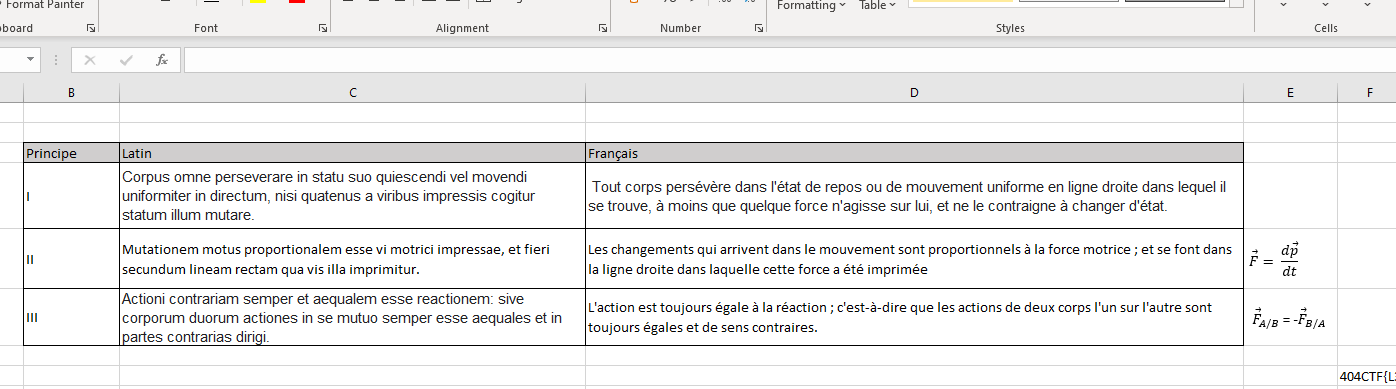Open the Conditional Formatting dropdown
The width and height of the screenshot is (1396, 389).
coord(811,5)
